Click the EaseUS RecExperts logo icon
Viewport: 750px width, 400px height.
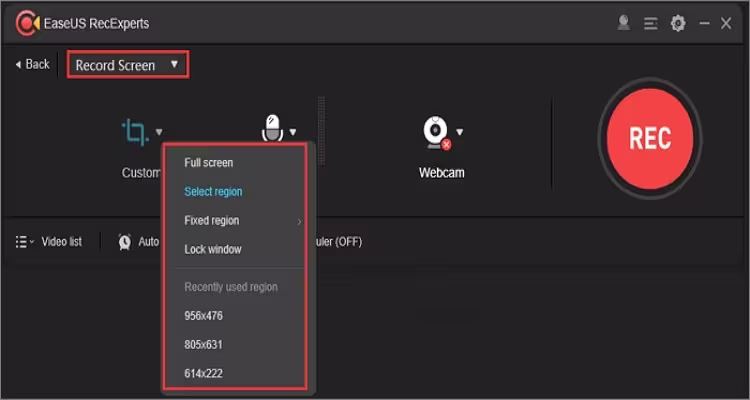point(27,23)
